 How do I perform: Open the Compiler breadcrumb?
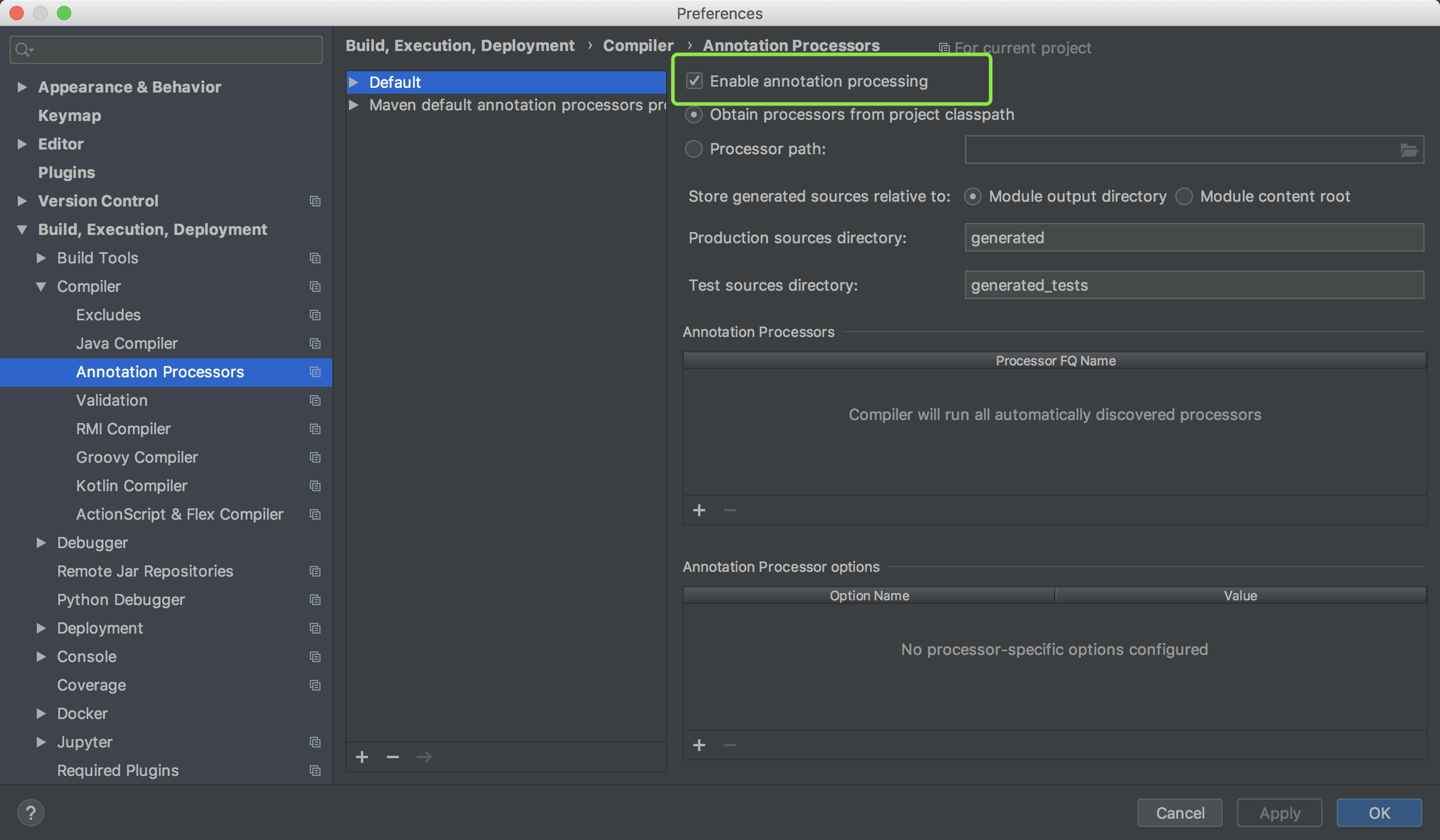(637, 45)
